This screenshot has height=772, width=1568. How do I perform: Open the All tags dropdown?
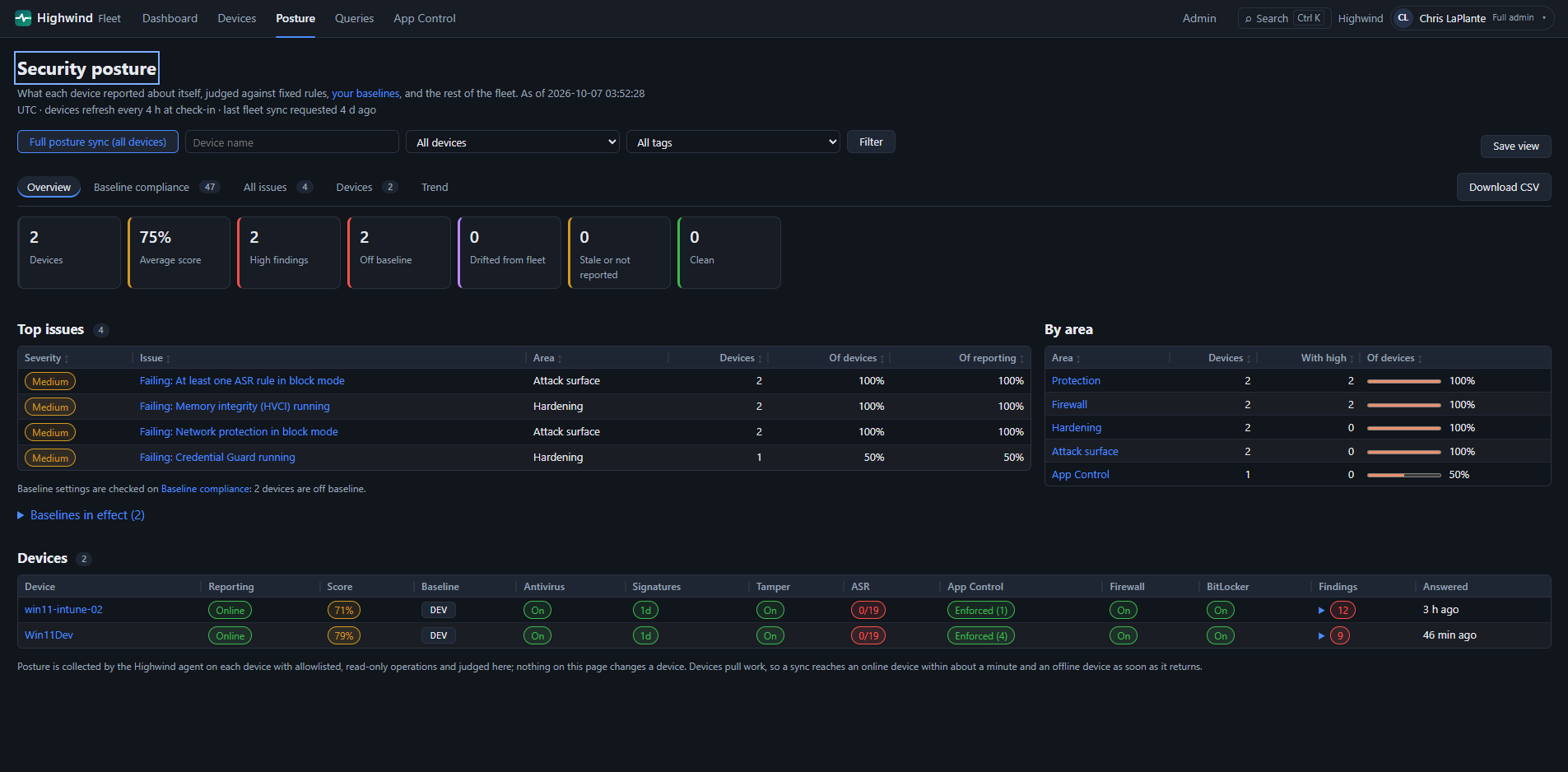coord(733,142)
